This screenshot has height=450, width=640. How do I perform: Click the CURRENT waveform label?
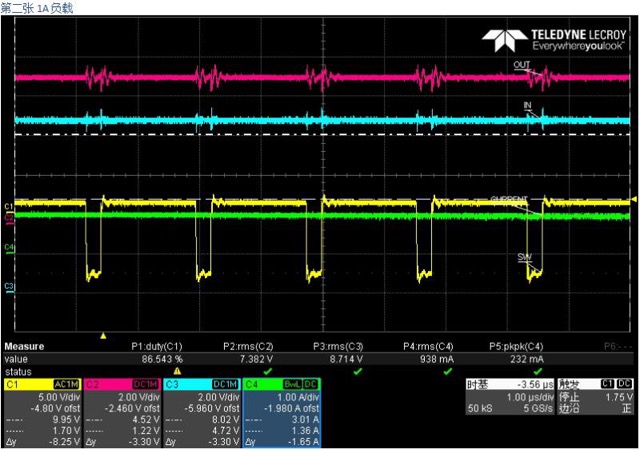(509, 199)
